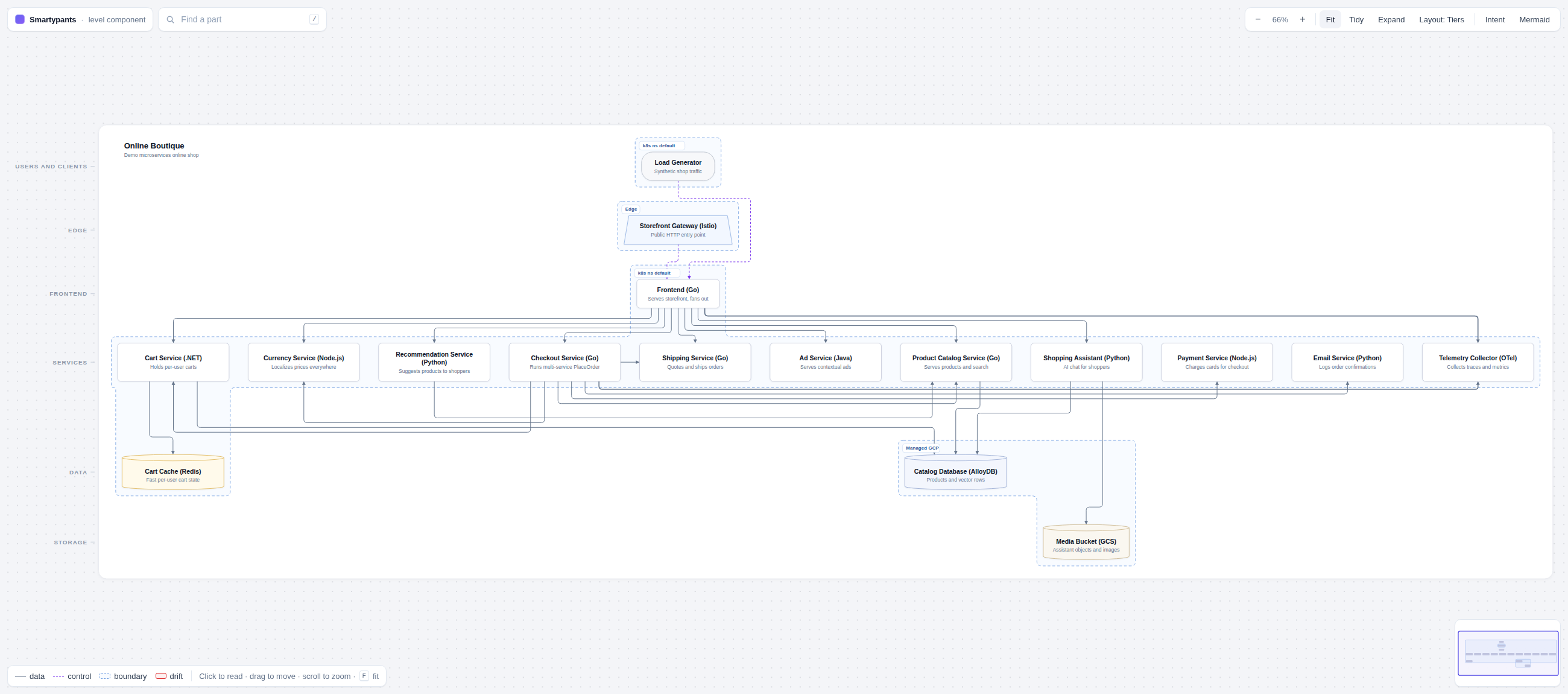The height and width of the screenshot is (694, 1568).
Task: Click the Managed GCP boundary label
Action: (x=922, y=448)
